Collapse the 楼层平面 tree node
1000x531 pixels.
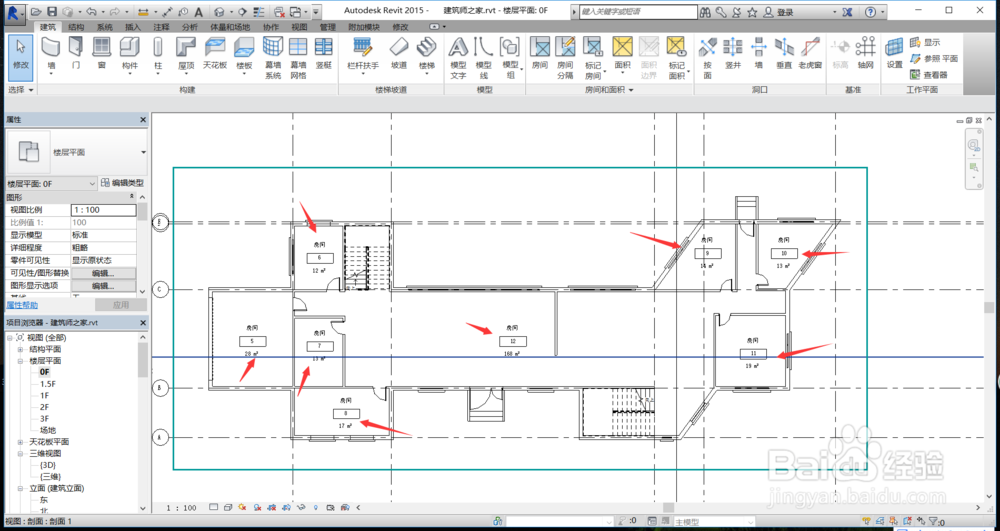click(20, 361)
